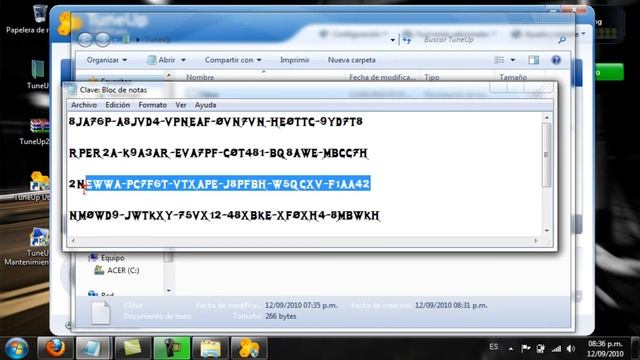Expand the view options dropdown arrow
Image resolution: width=640 pixels, height=360 pixels.
click(x=513, y=60)
